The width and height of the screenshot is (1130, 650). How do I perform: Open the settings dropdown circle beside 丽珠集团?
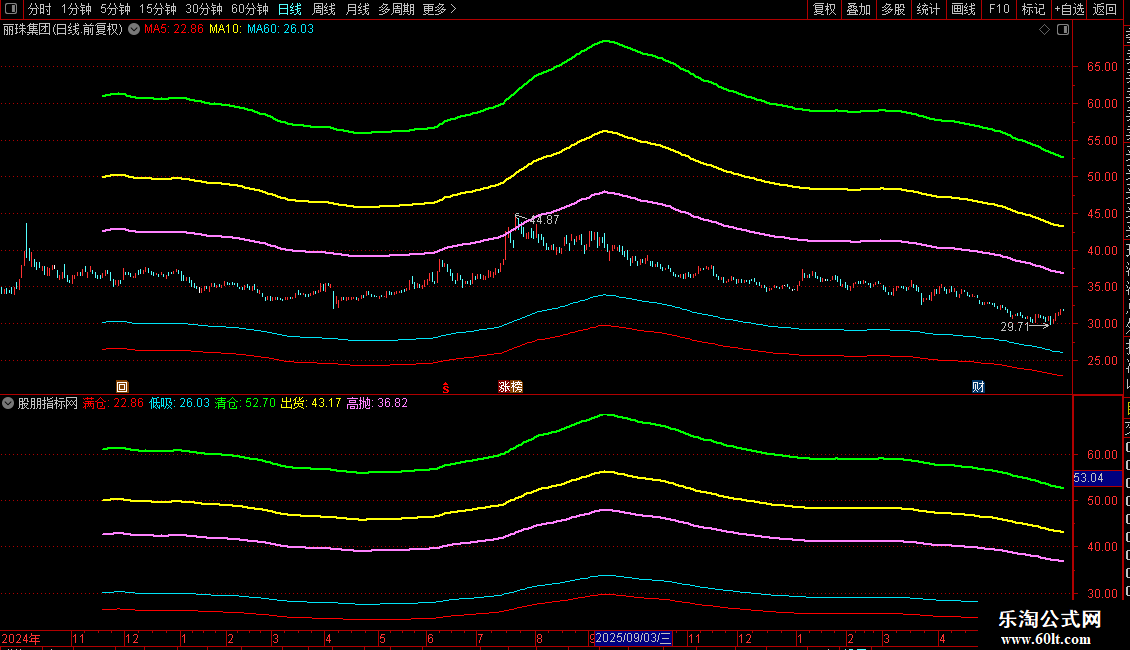134,30
